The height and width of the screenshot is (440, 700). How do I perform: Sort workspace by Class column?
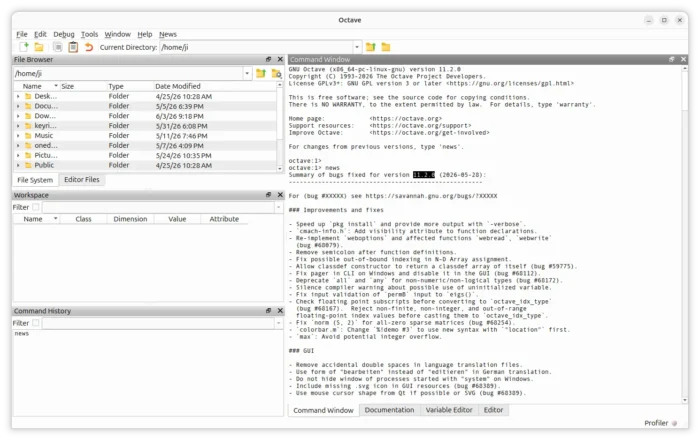coord(83,219)
